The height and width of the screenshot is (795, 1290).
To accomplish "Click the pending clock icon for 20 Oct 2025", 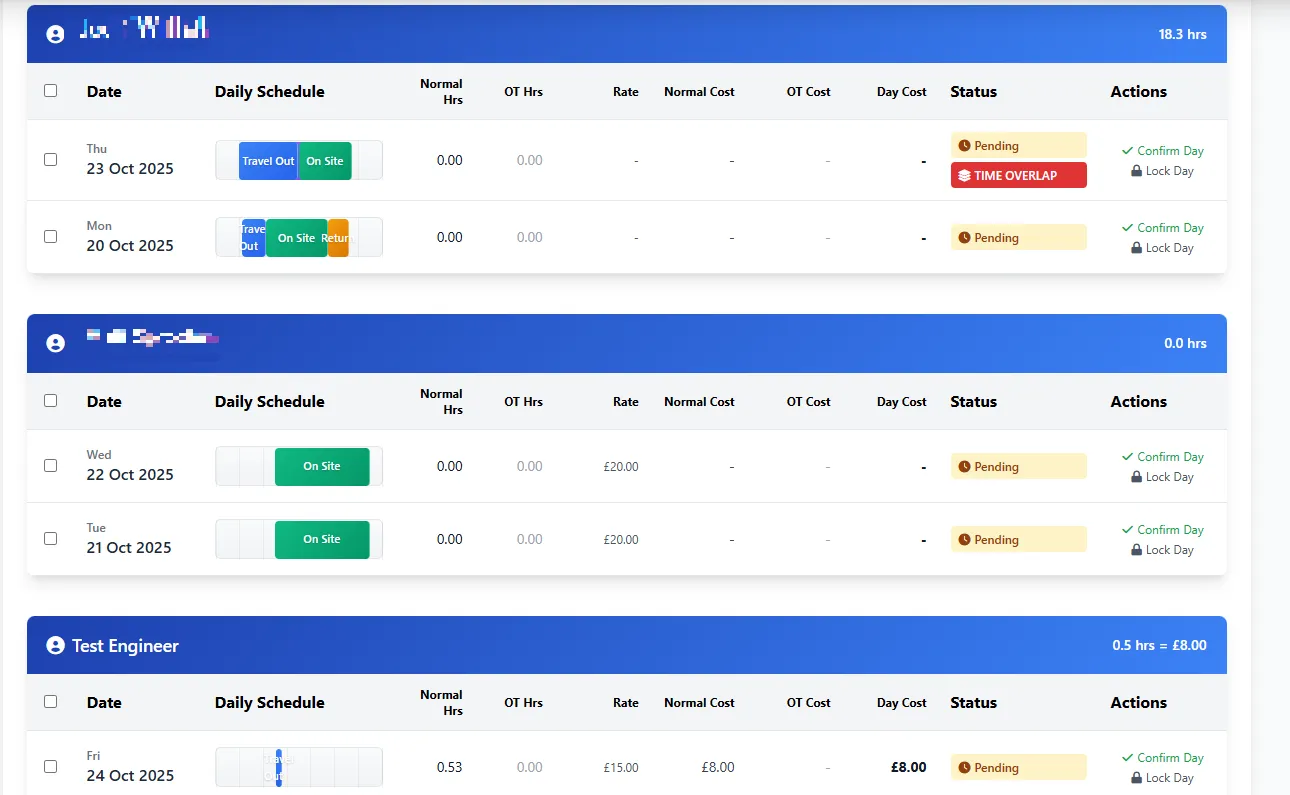I will [x=964, y=238].
